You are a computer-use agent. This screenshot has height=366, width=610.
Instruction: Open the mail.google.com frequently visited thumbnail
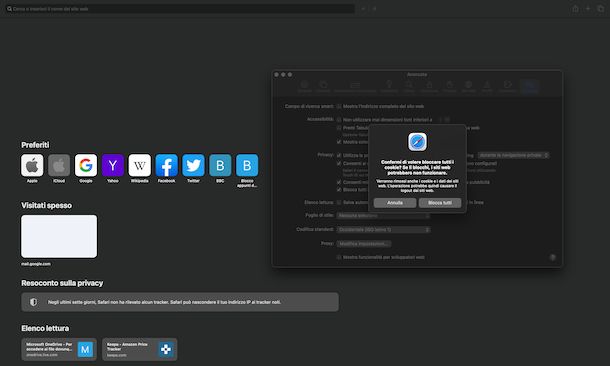59,236
